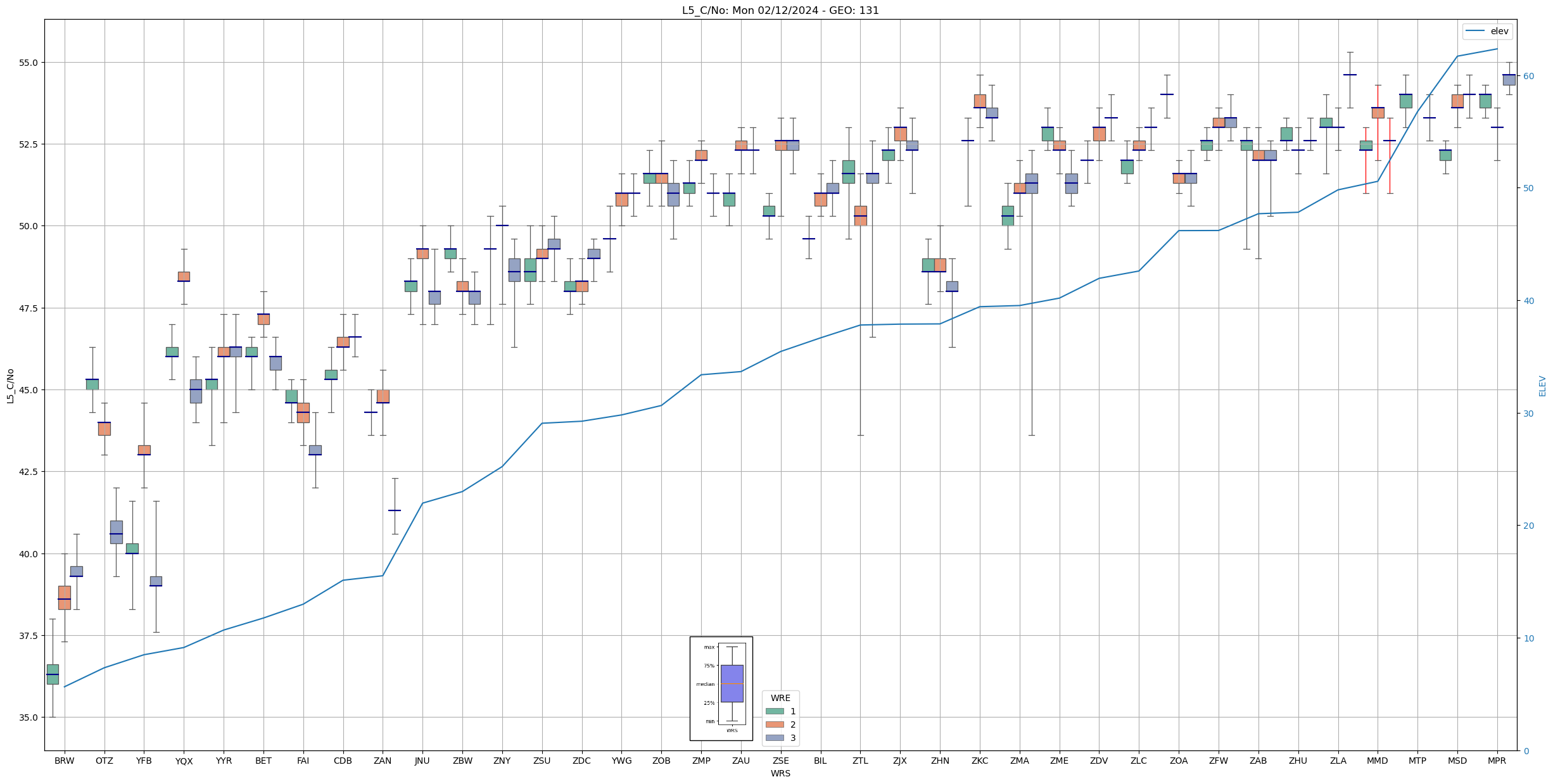Click the ZKC x-axis tick label

point(979,761)
